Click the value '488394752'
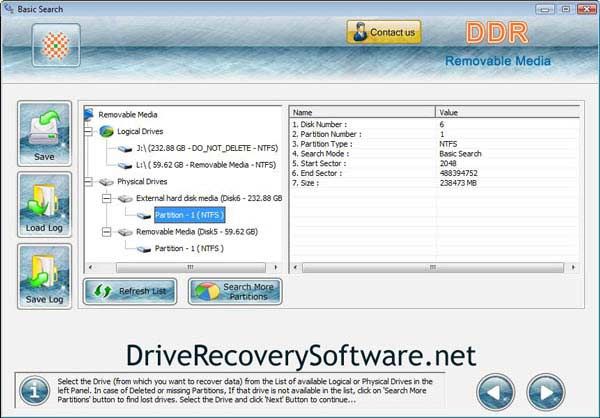The image size is (600, 418). (x=458, y=173)
